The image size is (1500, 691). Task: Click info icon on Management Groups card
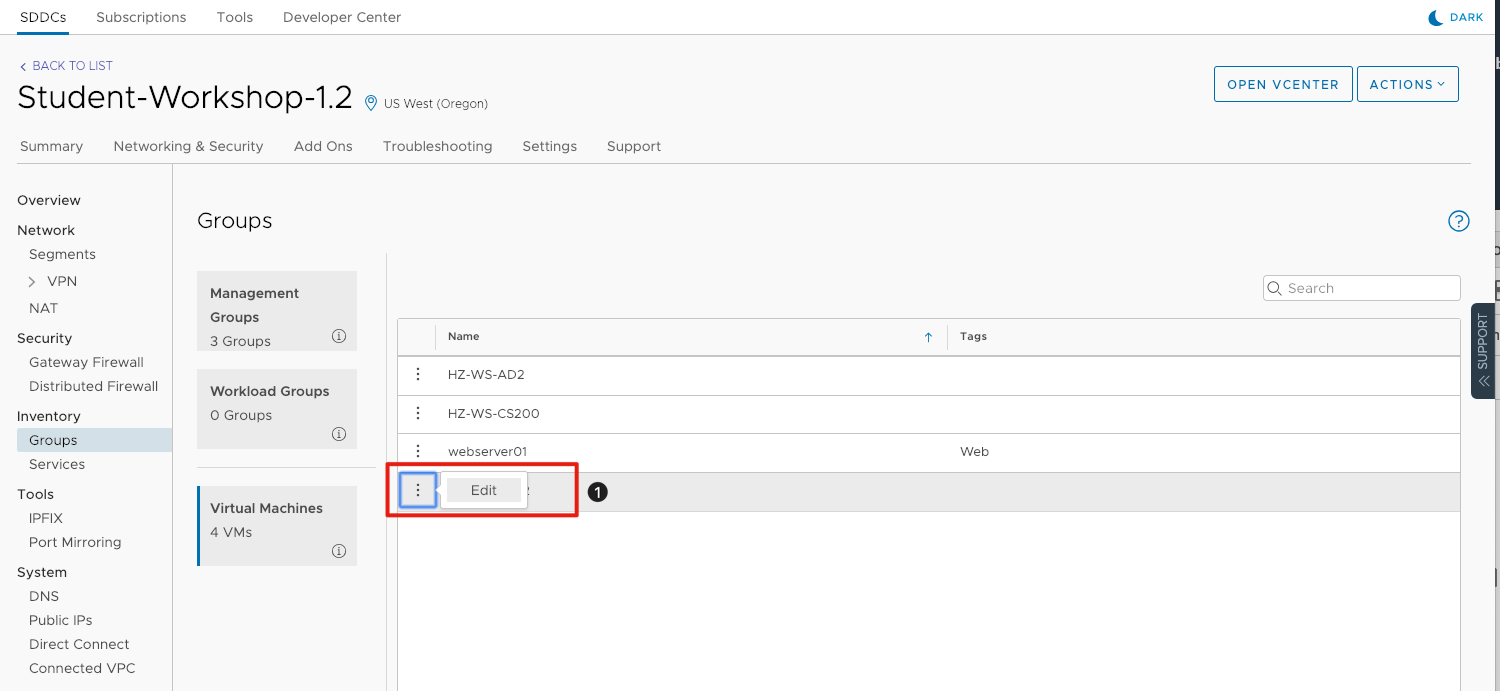pos(338,336)
